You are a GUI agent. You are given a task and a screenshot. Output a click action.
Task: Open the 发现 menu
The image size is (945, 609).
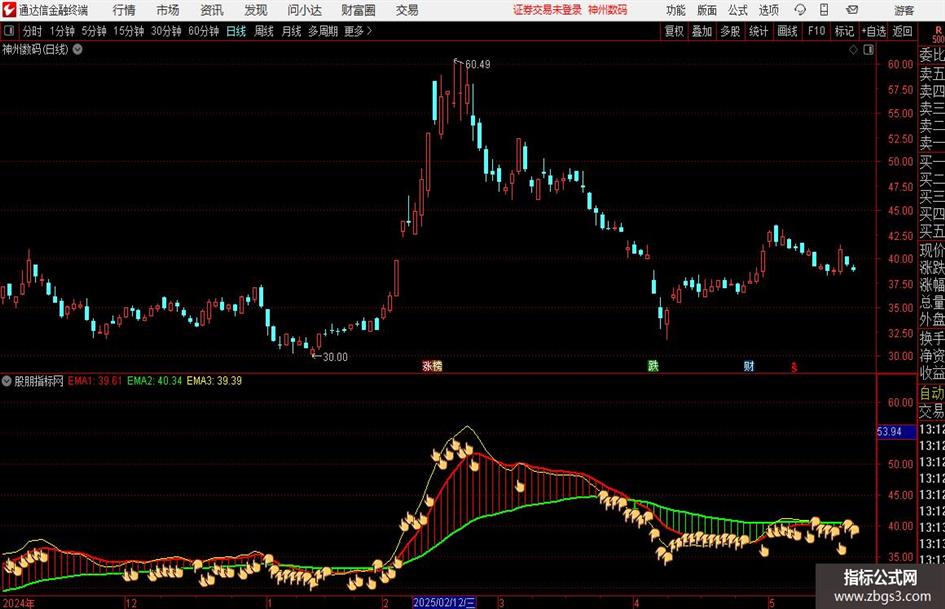tap(256, 10)
